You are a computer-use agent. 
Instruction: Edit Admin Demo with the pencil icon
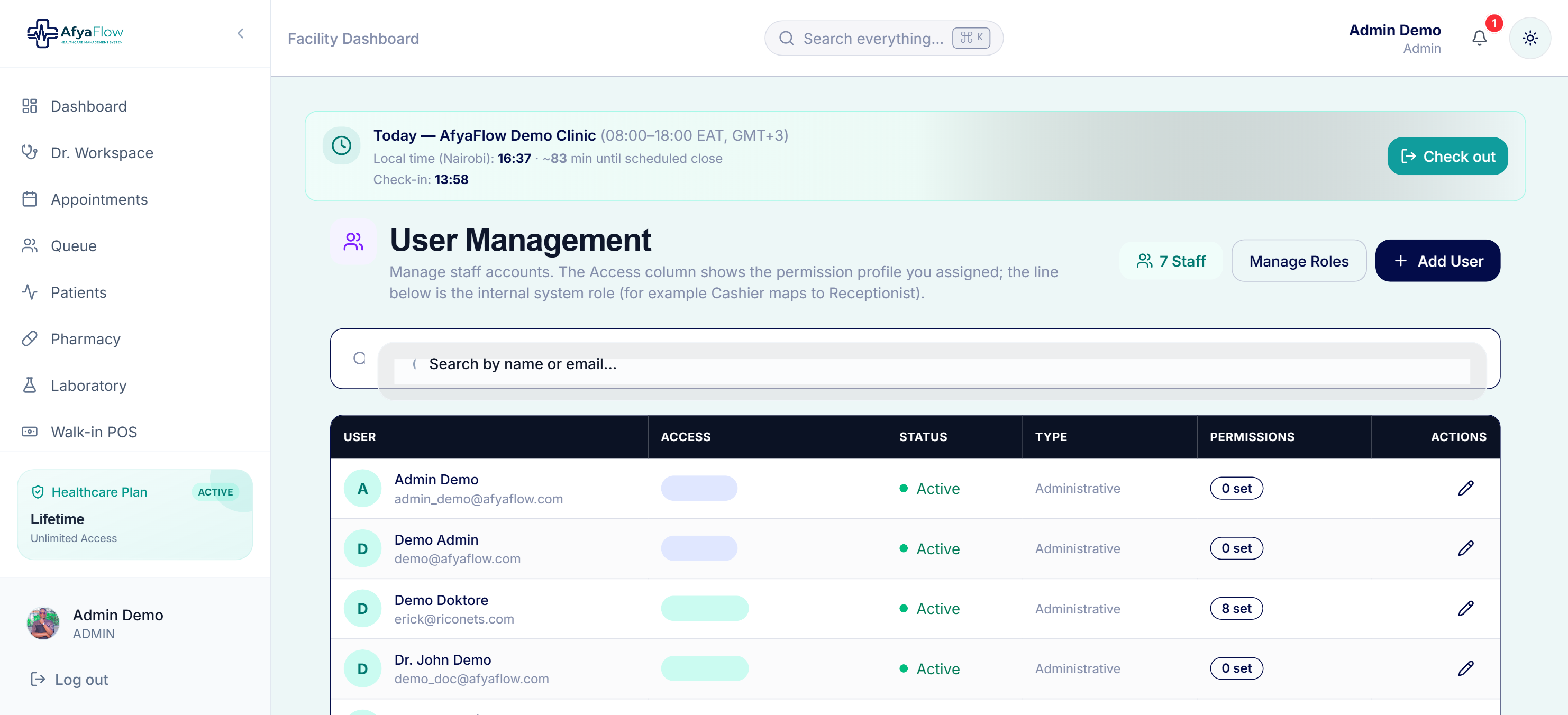pos(1466,489)
